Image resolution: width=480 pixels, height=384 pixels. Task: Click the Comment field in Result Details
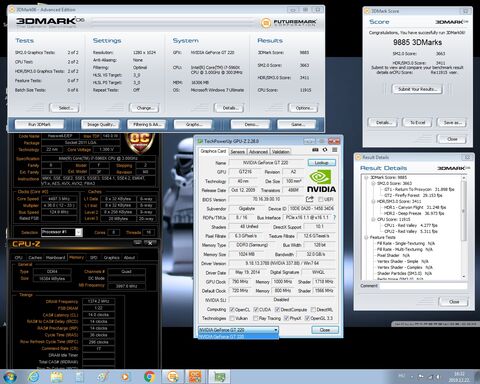coord(423,286)
